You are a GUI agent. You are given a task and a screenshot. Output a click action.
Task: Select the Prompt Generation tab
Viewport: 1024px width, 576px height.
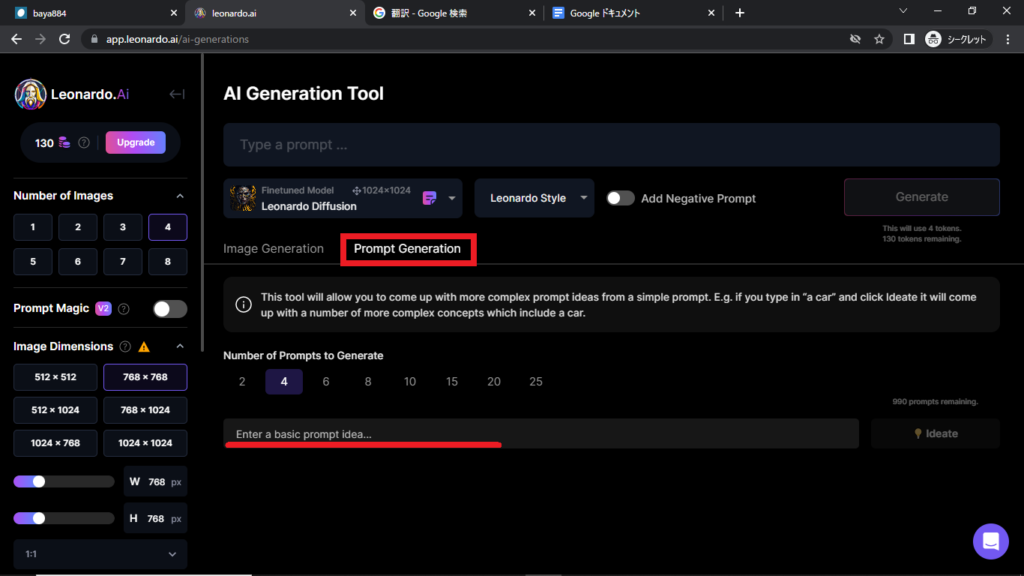coord(407,249)
